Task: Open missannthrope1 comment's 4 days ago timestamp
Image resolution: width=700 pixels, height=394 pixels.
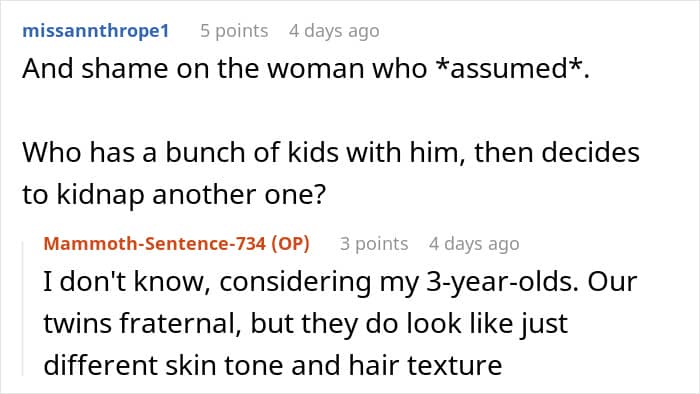Action: (334, 31)
